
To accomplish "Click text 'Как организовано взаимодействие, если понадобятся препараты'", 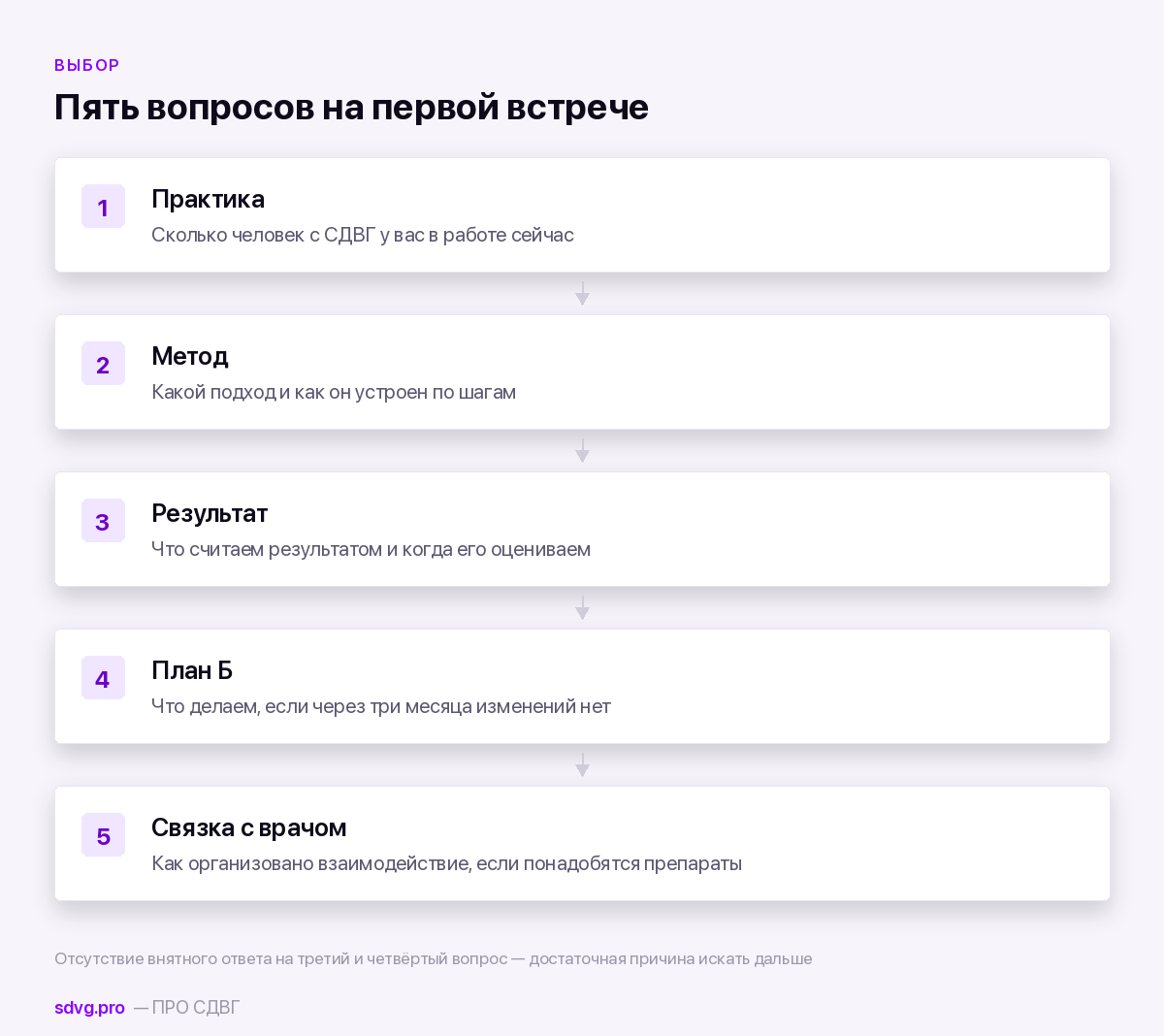I will point(446,863).
